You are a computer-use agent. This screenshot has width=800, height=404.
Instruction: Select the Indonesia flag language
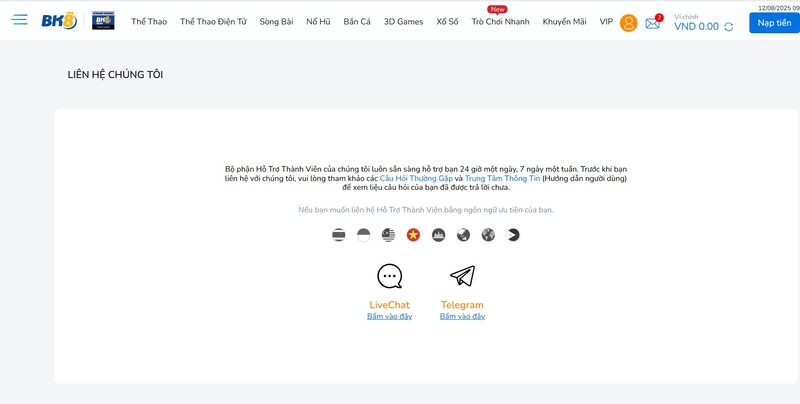363,235
